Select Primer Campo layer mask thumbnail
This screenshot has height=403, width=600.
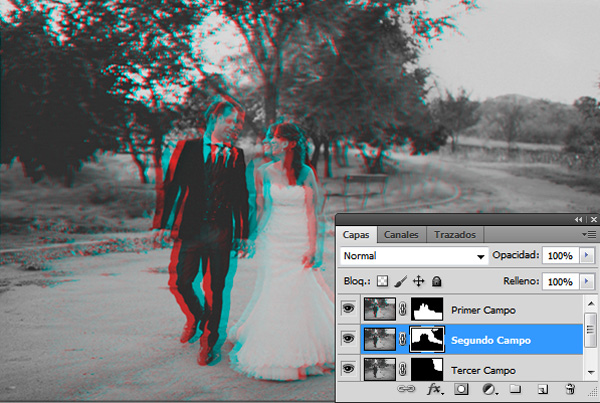(427, 309)
